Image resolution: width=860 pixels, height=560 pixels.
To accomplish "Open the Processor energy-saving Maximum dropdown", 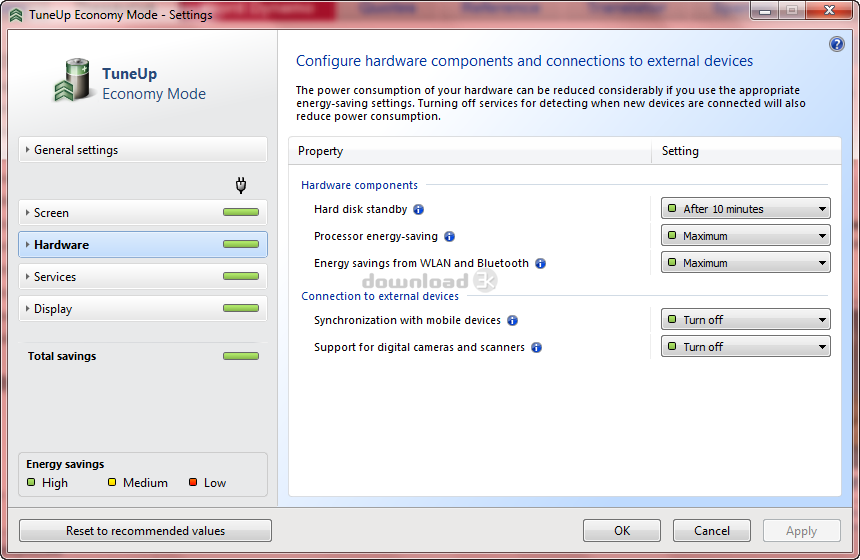I will [x=745, y=236].
